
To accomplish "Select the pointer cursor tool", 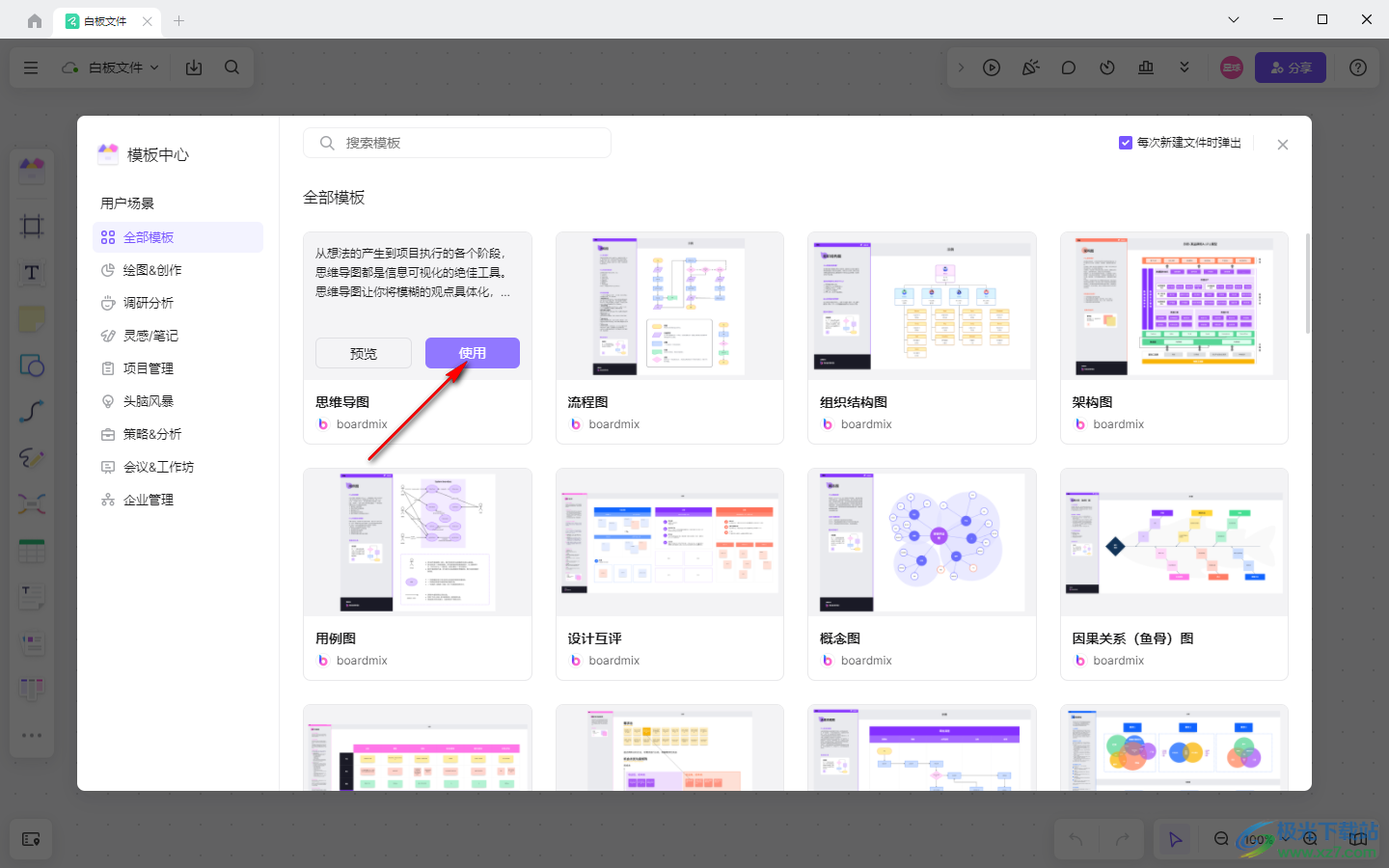I will [1175, 839].
